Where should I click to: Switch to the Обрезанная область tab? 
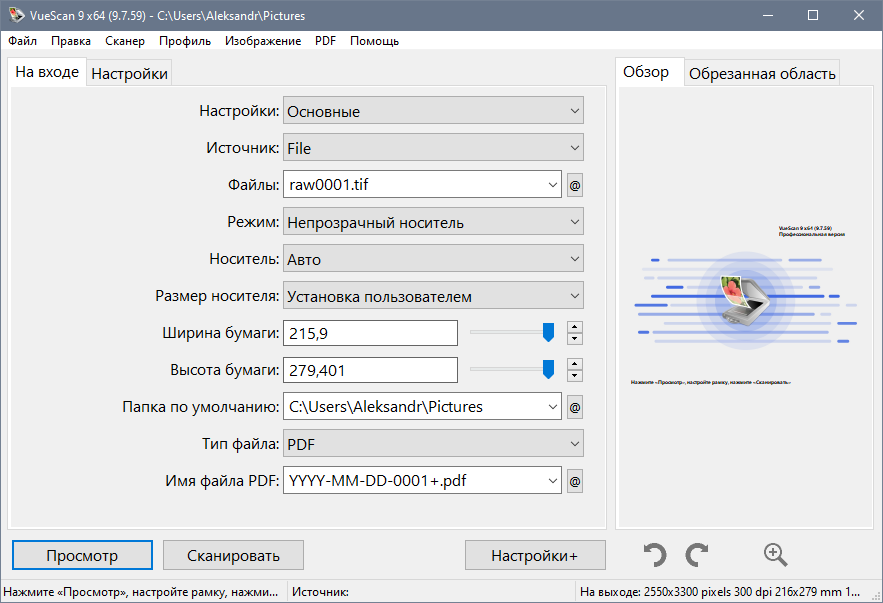762,74
